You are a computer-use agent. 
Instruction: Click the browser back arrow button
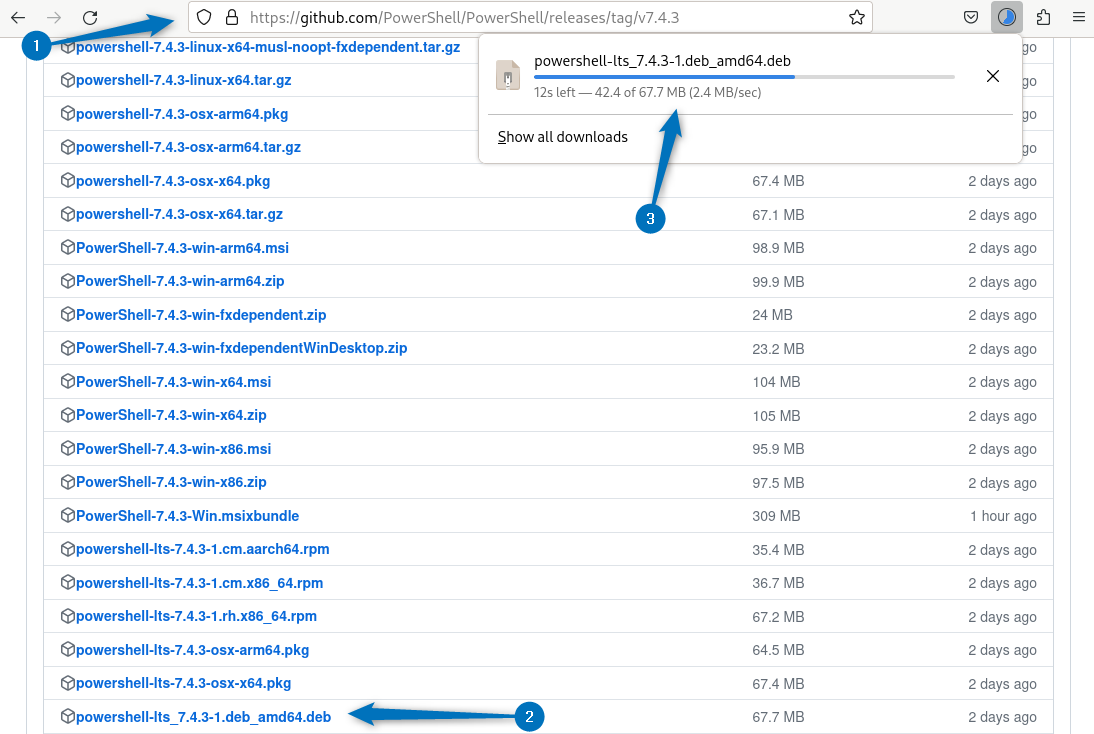click(x=18, y=17)
